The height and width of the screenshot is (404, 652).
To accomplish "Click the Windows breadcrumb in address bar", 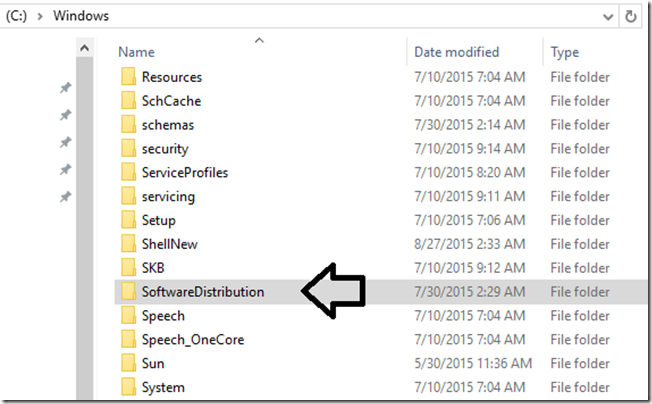I will [82, 17].
